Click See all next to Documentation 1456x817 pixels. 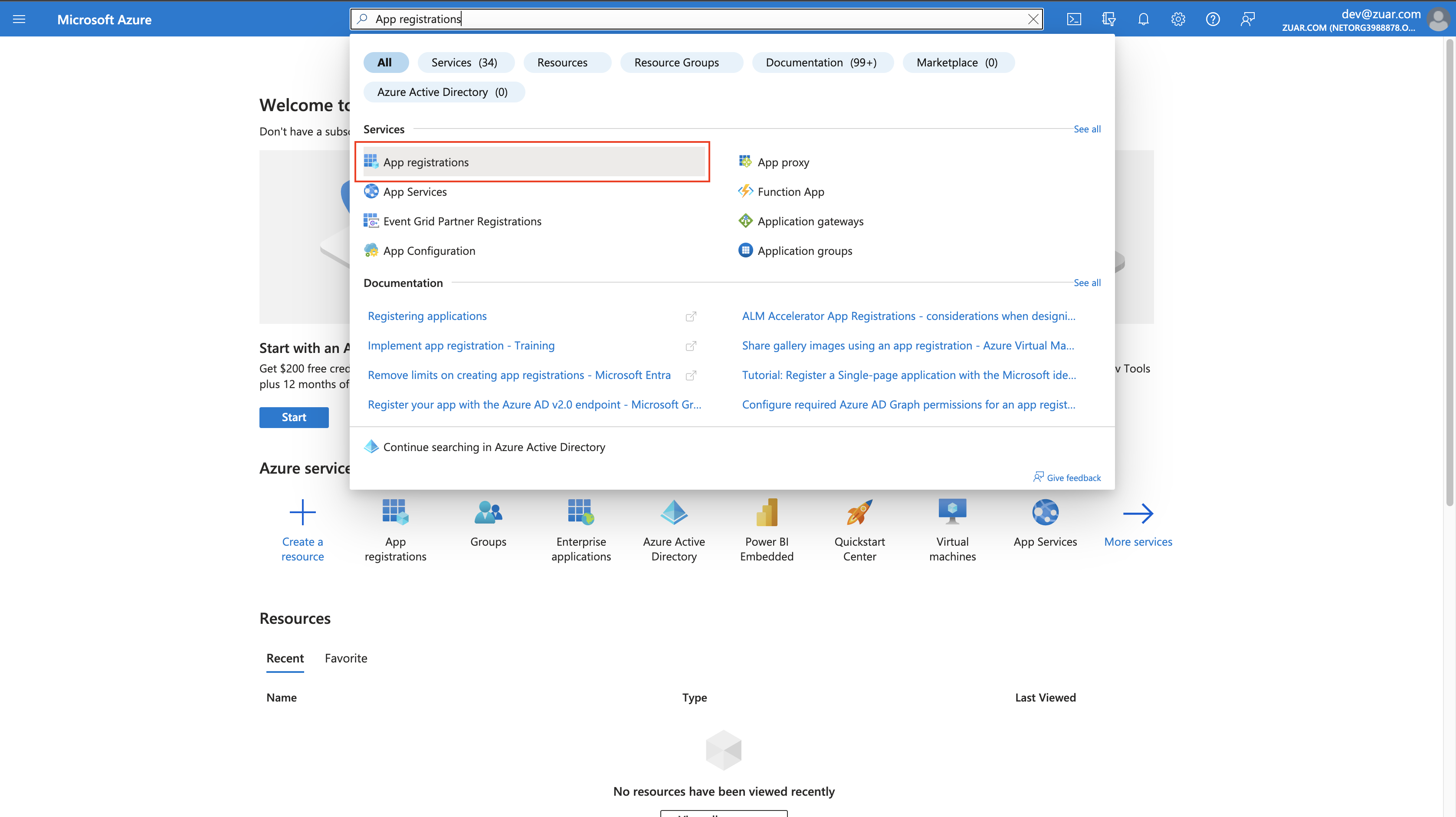[x=1087, y=283]
